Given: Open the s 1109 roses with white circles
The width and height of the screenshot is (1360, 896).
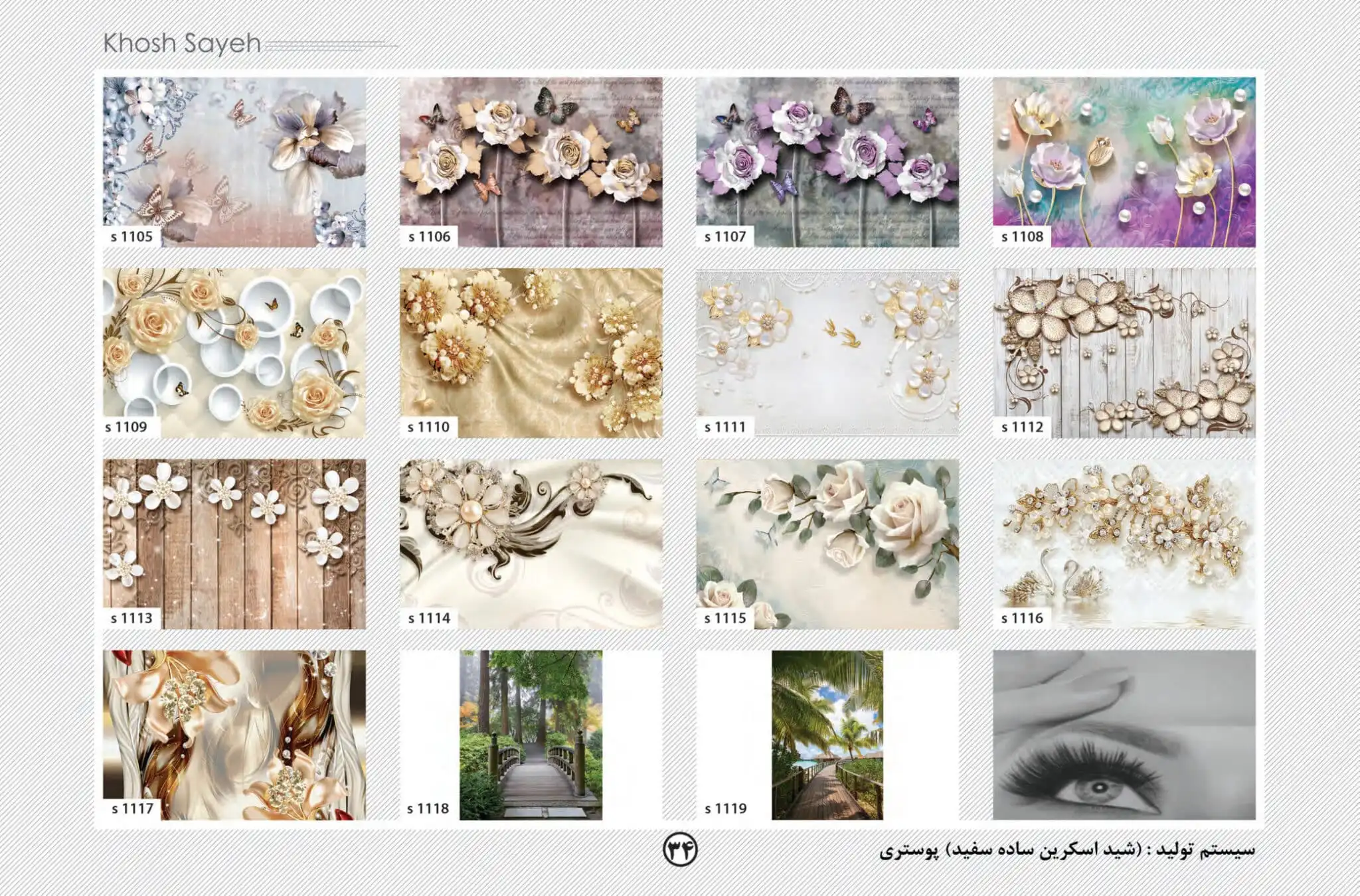Looking at the screenshot, I should pos(234,352).
